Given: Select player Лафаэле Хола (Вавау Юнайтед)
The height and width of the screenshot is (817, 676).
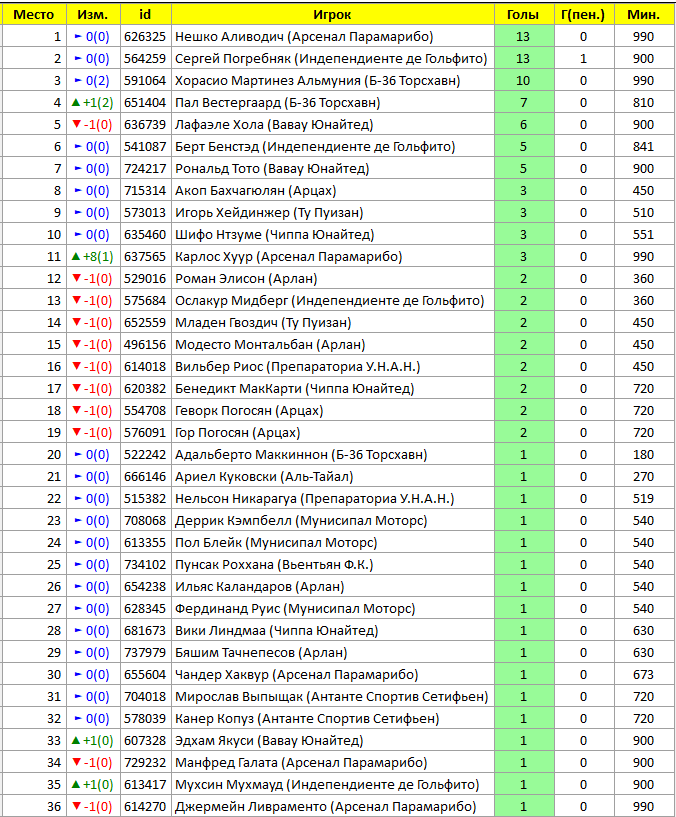Looking at the screenshot, I should 274,125.
